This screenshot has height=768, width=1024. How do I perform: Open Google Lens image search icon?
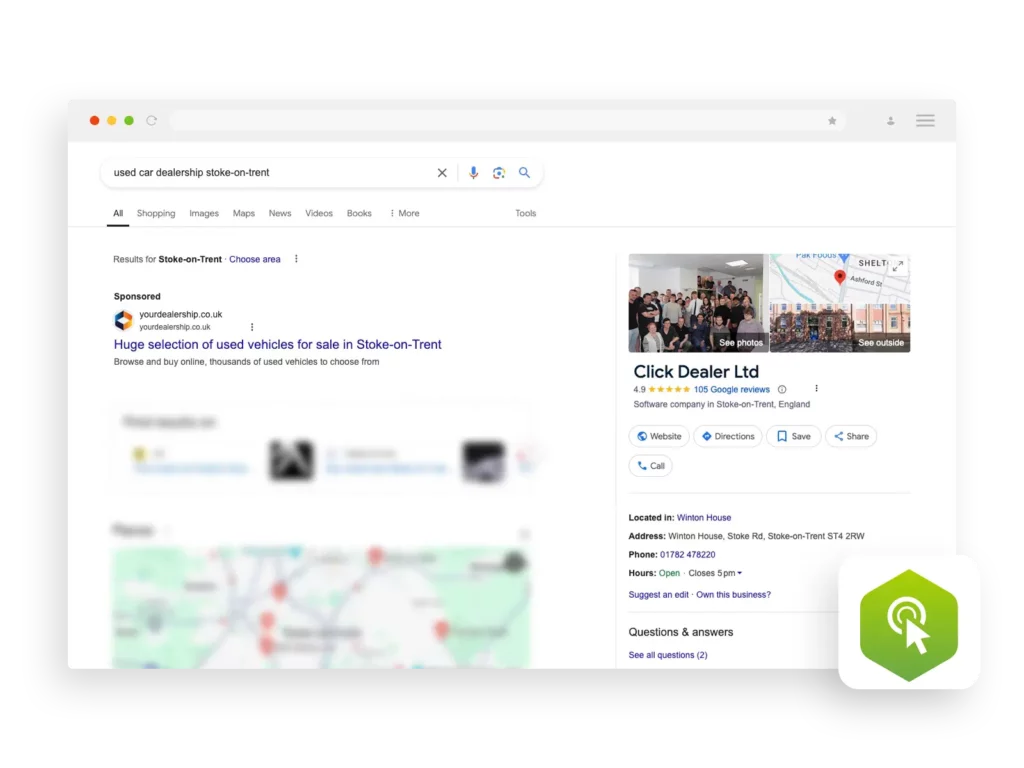point(499,173)
